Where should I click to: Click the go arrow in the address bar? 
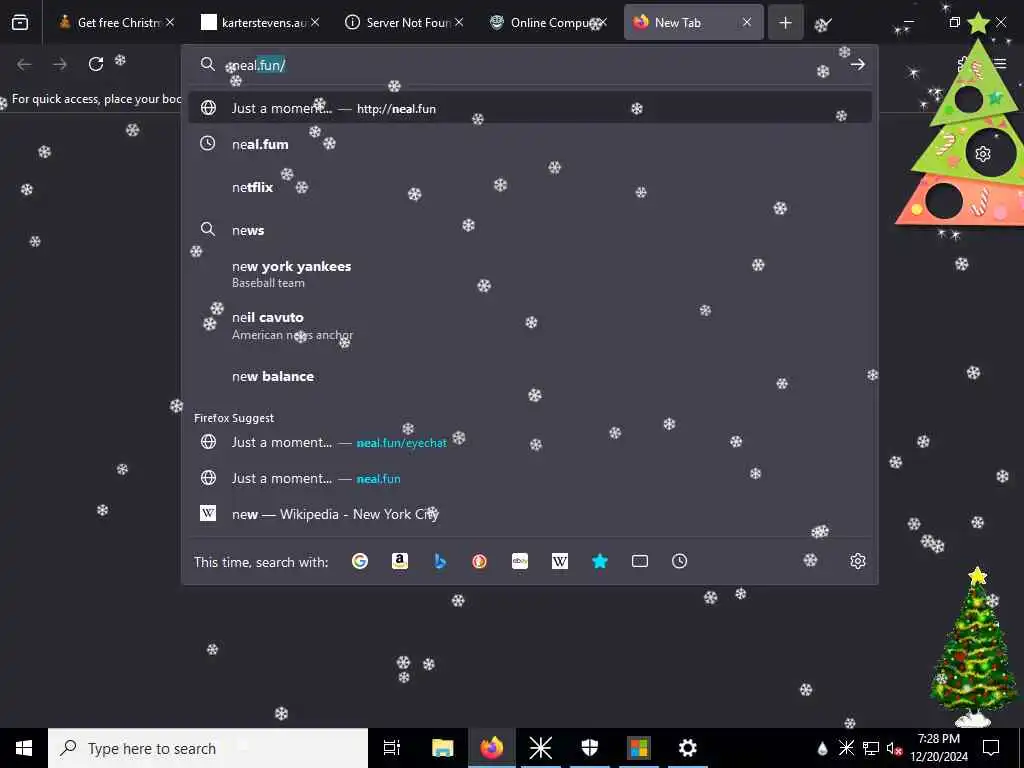coord(857,64)
